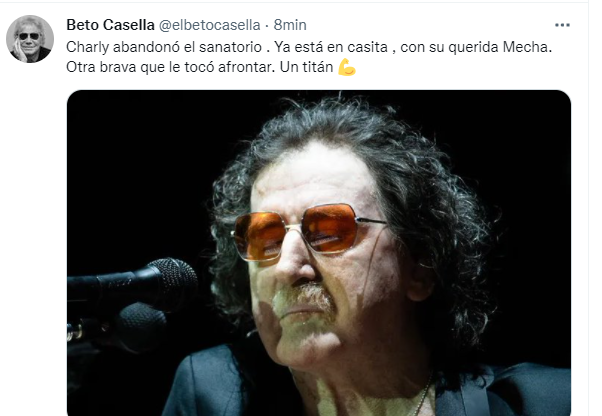Open Beto Casella's profile via display name

click(111, 25)
